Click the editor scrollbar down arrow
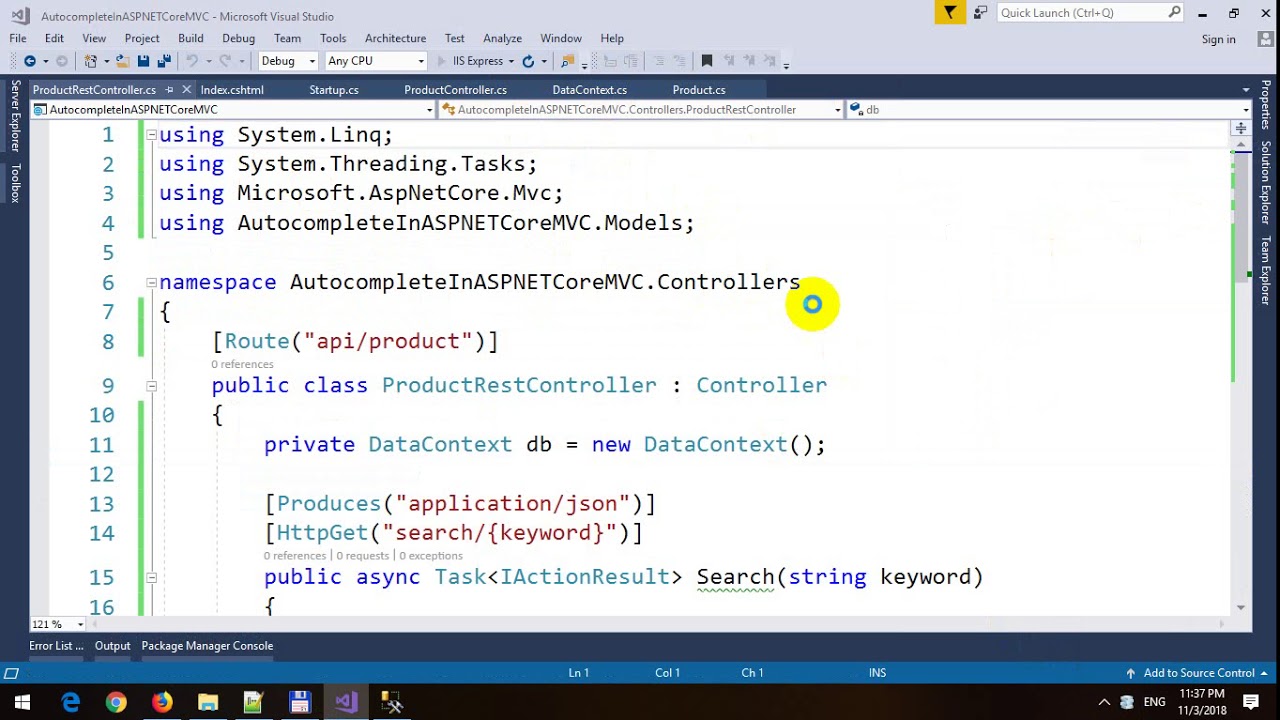Viewport: 1280px width, 720px height. (x=1241, y=607)
